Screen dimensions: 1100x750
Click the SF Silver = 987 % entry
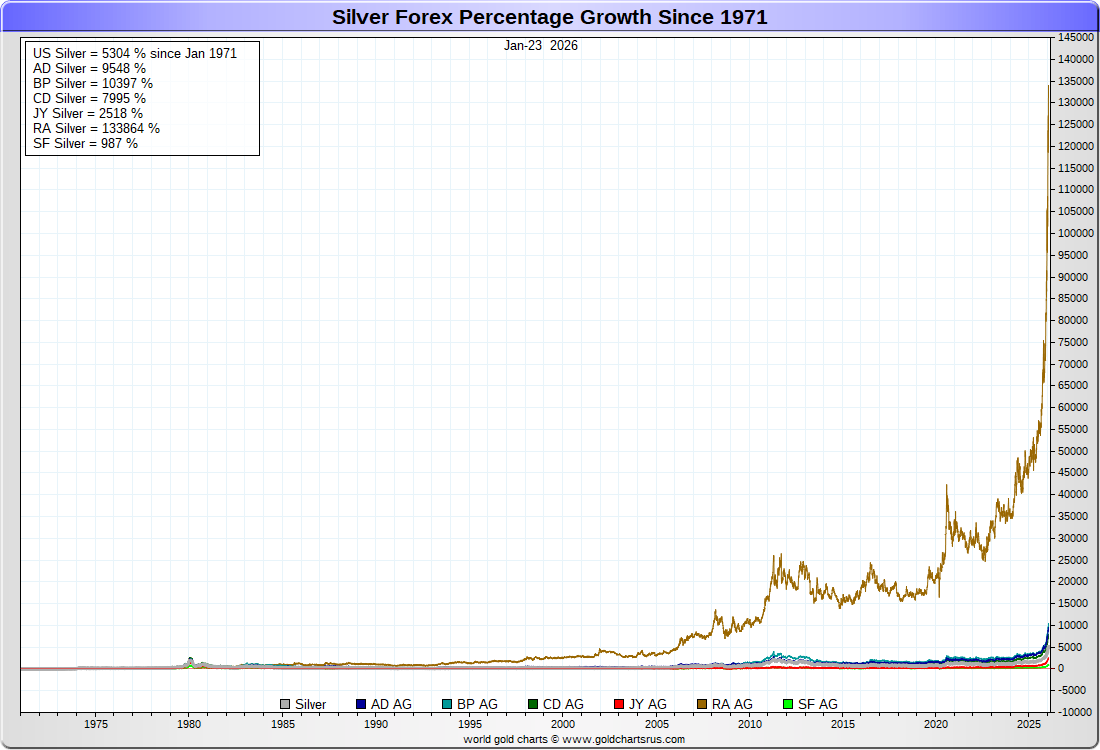click(85, 143)
